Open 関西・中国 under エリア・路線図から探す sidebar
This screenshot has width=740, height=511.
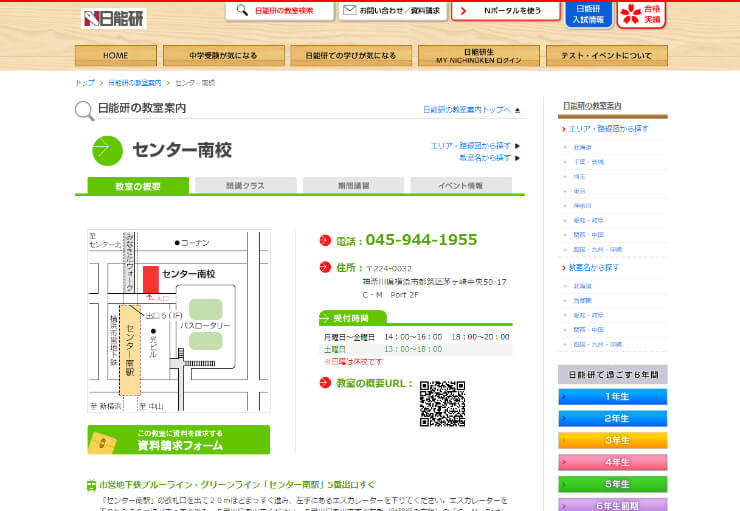(589, 235)
